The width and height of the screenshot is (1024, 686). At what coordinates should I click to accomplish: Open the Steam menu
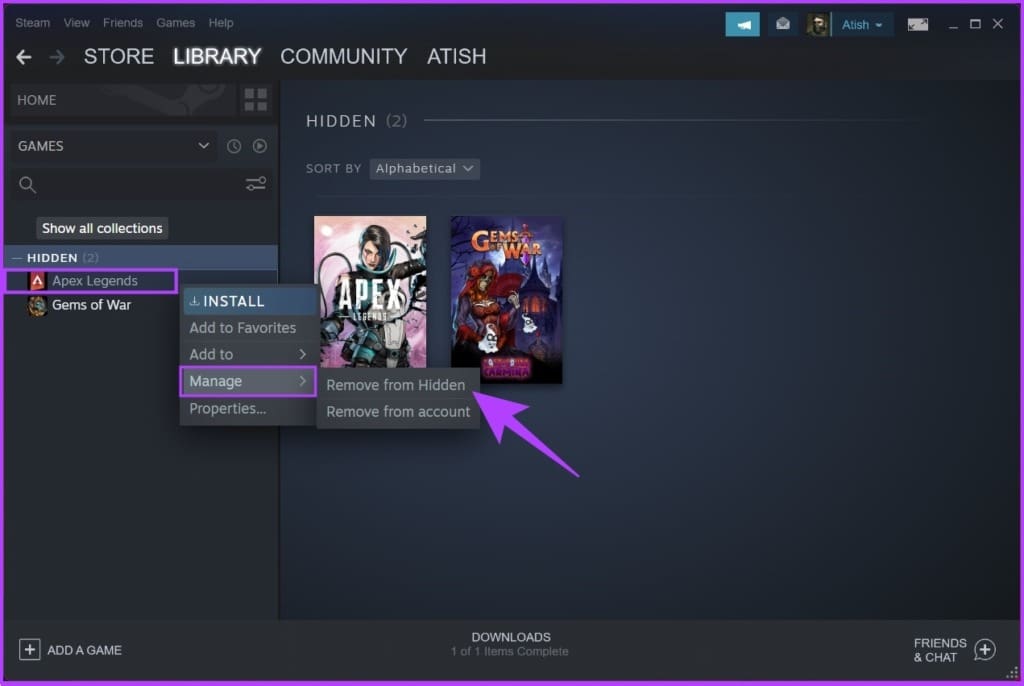pos(33,23)
